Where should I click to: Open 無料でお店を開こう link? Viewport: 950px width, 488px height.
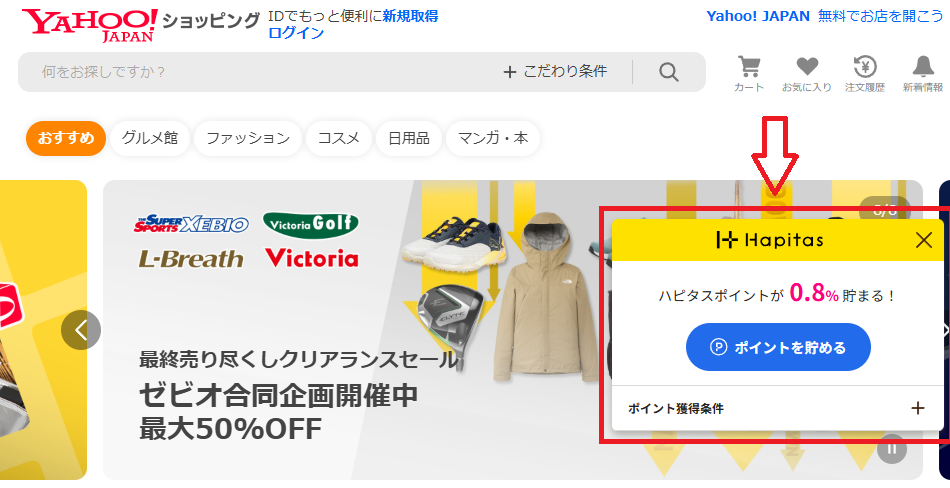pos(880,16)
